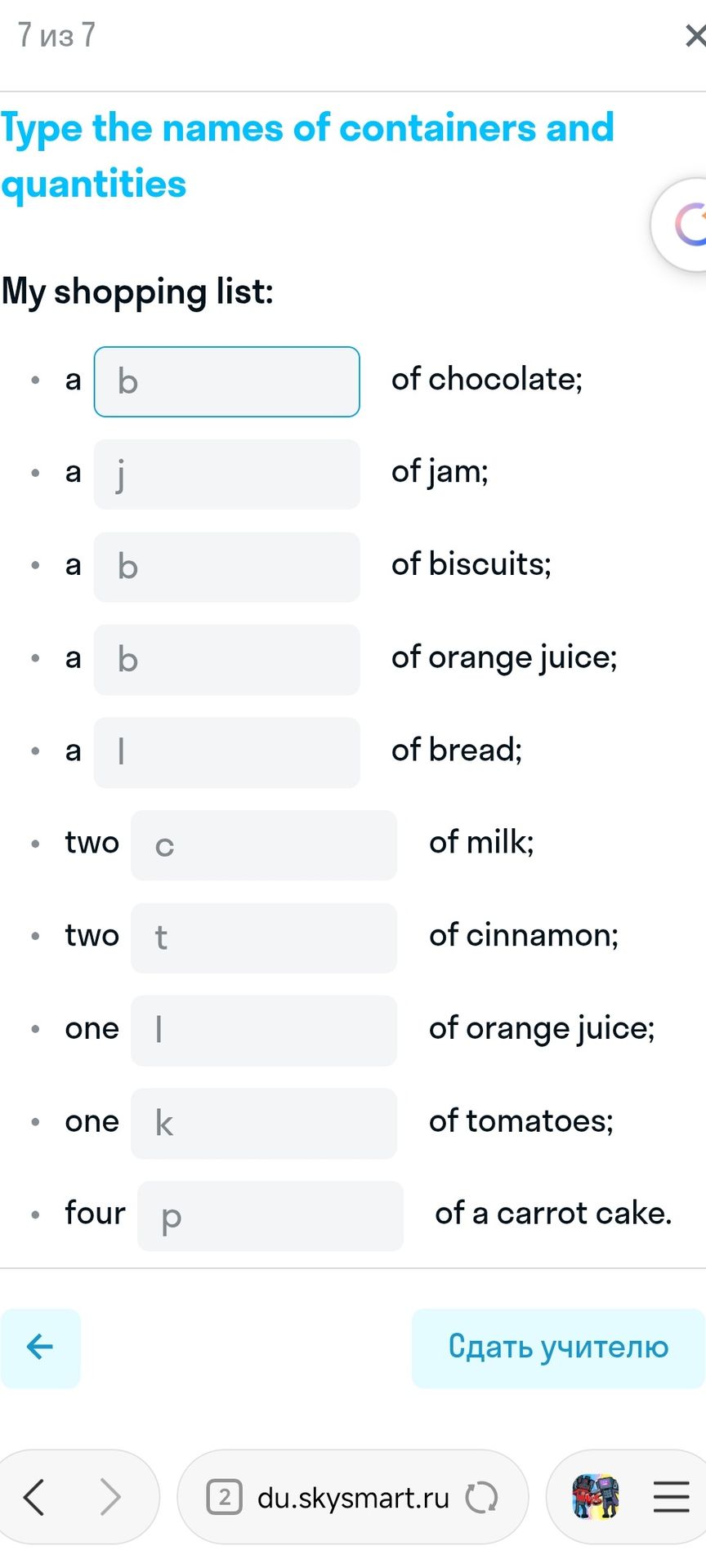Click the input field before 'of biscuits'

coord(227,567)
